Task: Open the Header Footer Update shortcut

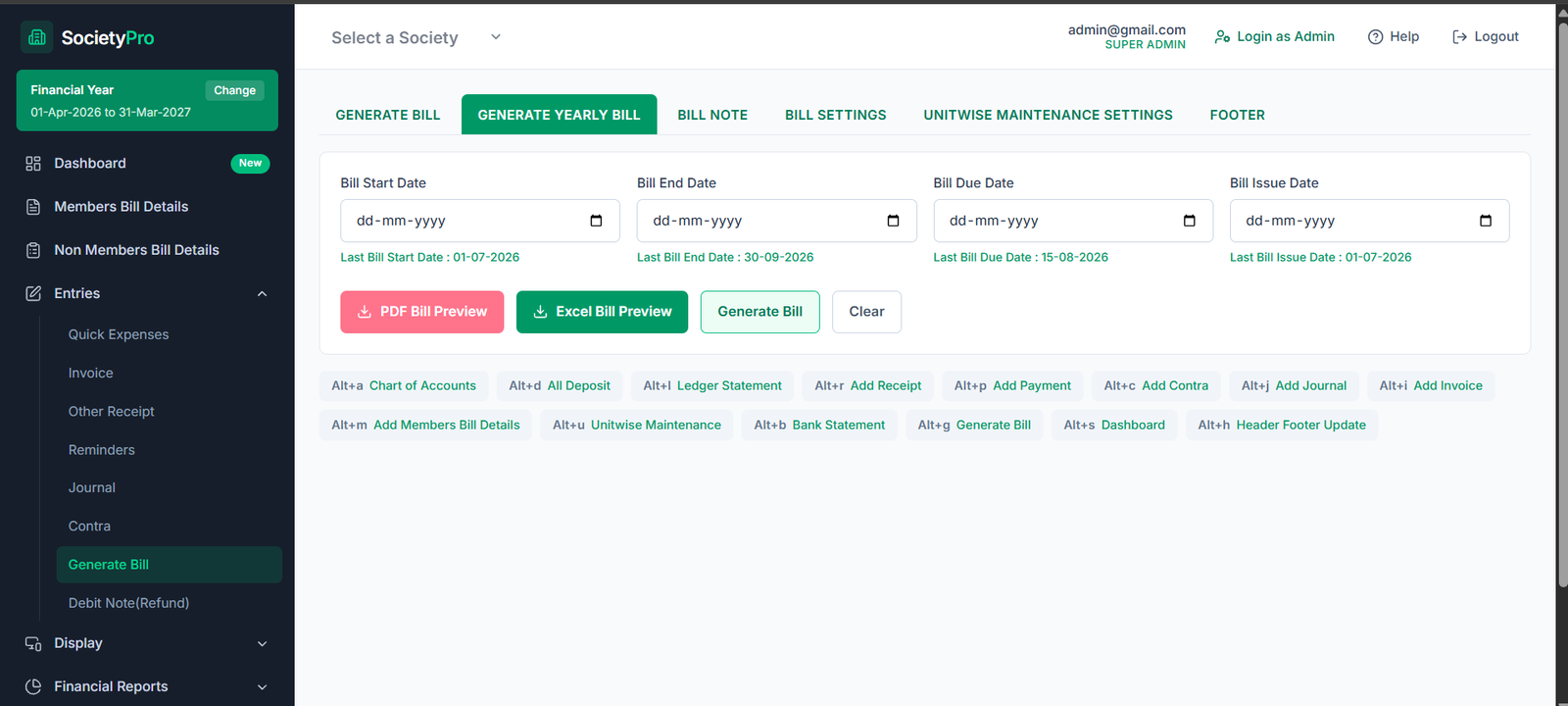Action: [x=1282, y=425]
